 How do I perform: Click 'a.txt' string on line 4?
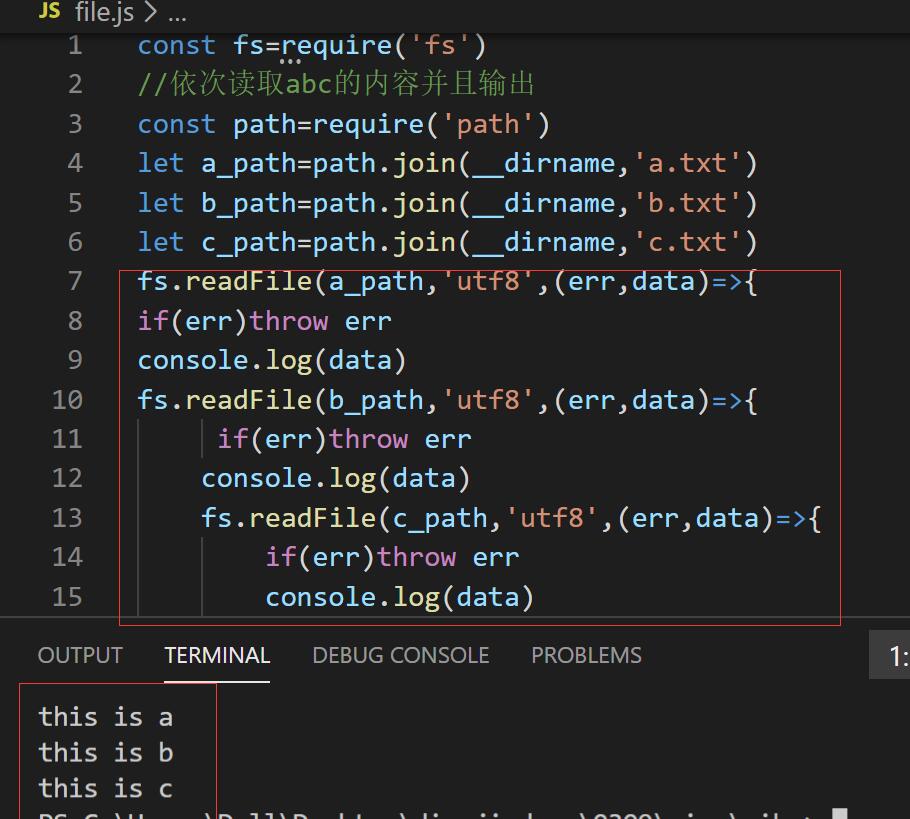686,164
